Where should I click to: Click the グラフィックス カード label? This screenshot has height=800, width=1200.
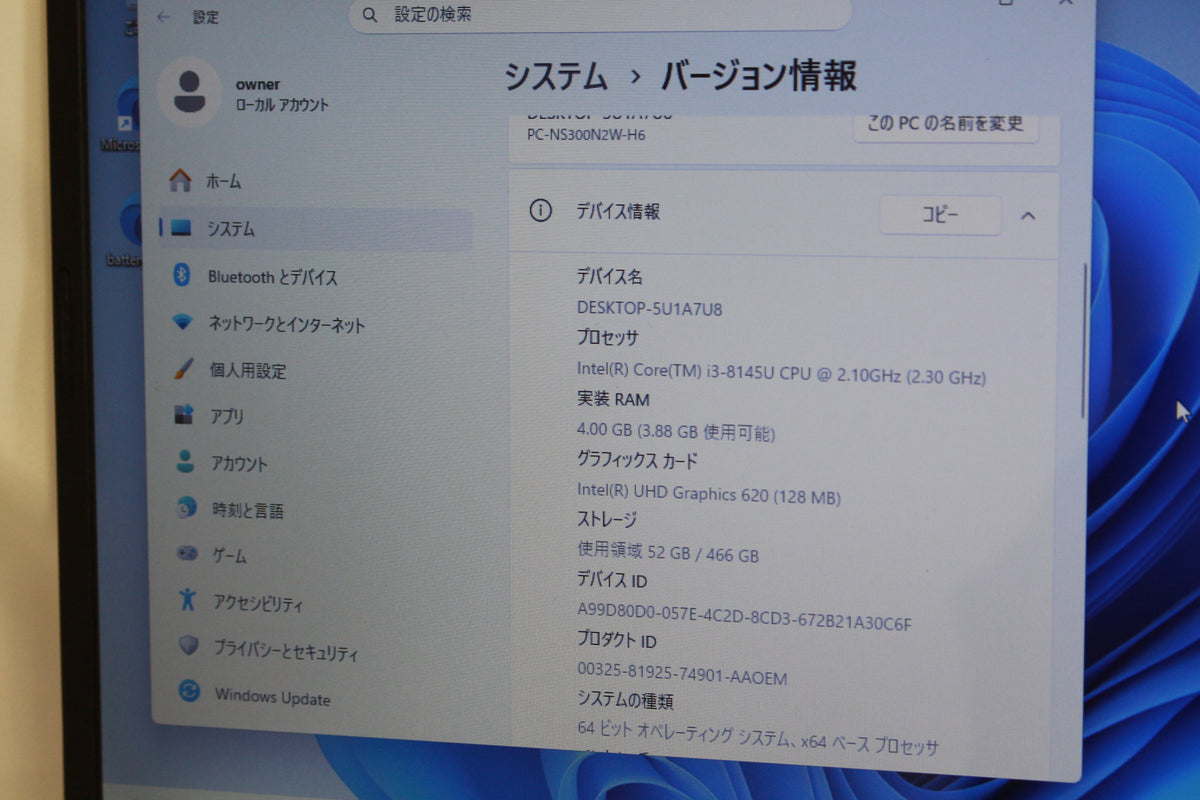pyautogui.click(x=637, y=460)
